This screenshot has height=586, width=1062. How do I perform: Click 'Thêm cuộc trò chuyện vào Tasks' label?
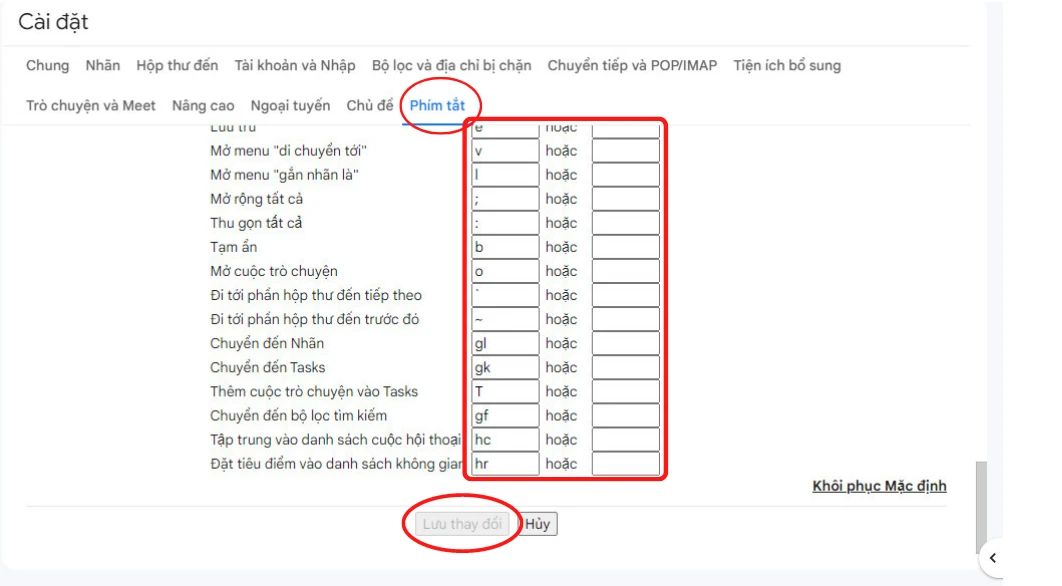click(314, 392)
